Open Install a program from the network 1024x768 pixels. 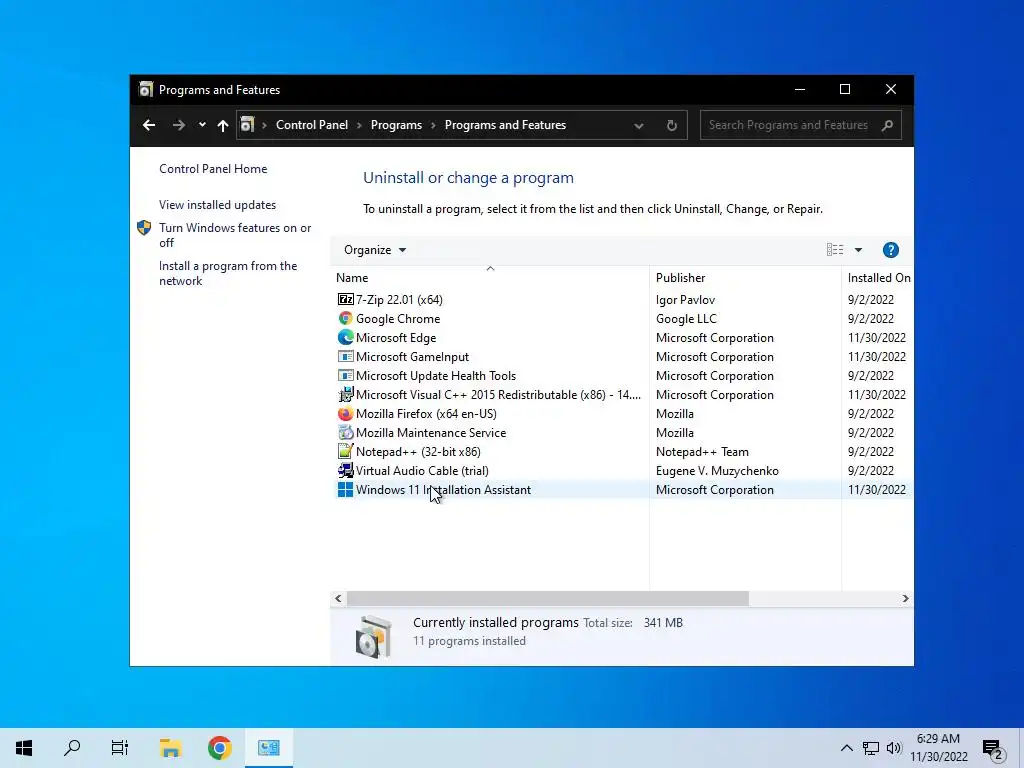coord(228,273)
